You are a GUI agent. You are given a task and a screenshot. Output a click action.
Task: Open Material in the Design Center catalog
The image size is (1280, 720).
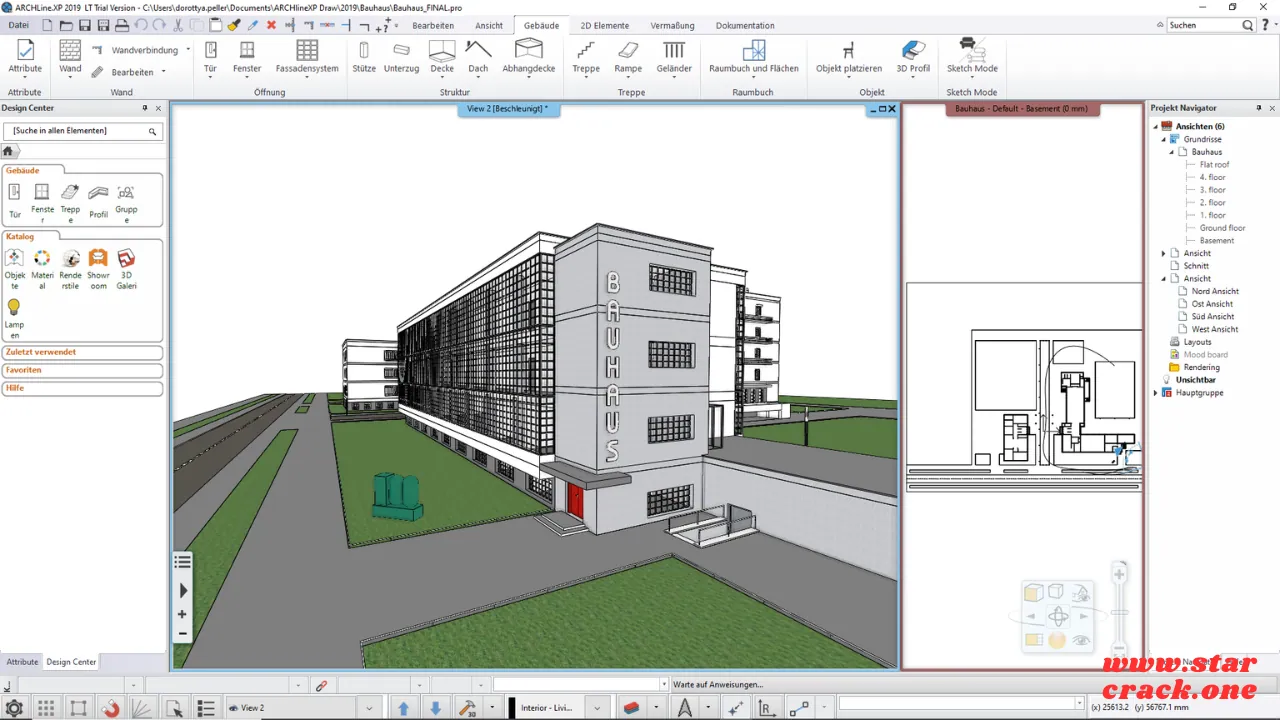tap(42, 268)
